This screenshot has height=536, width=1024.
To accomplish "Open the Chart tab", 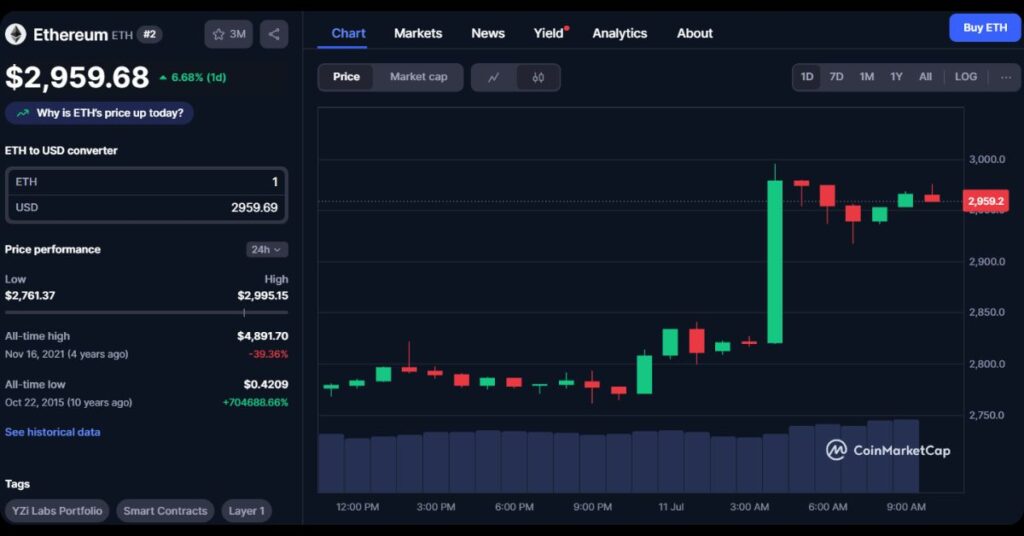I will (x=348, y=33).
